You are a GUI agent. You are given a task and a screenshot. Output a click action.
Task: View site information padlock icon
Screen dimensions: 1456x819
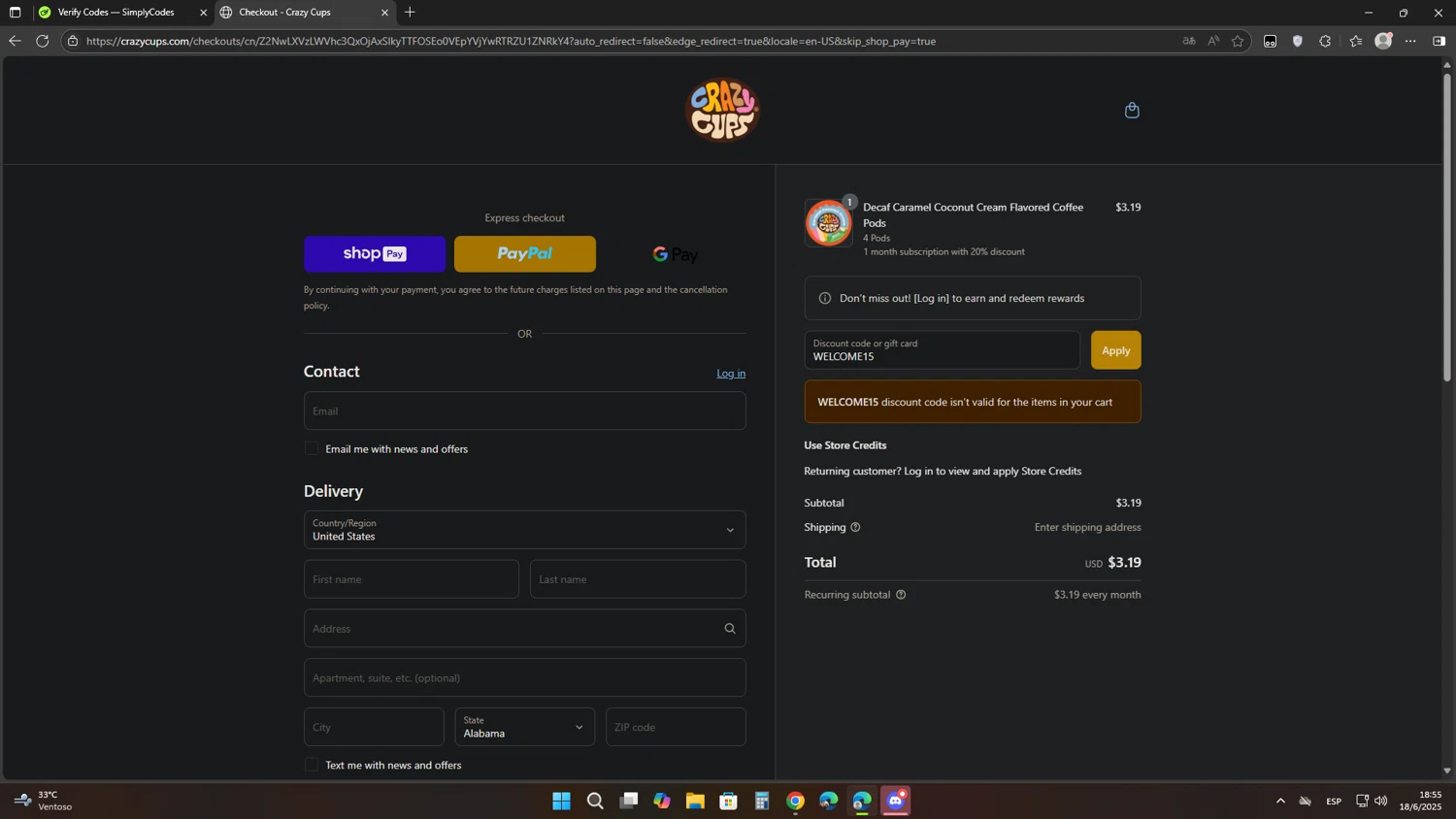pyautogui.click(x=73, y=41)
